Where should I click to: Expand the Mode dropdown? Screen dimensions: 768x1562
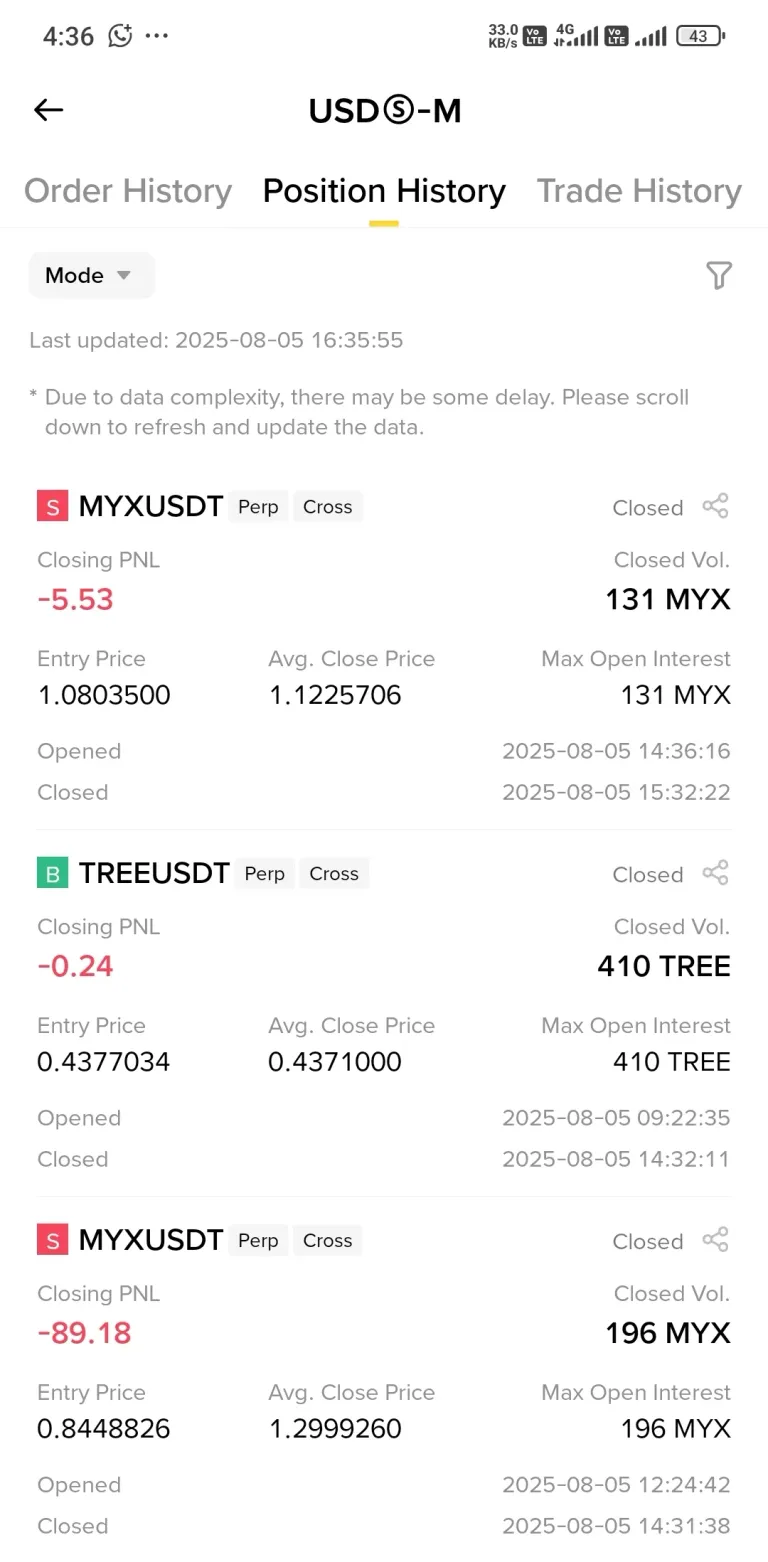click(91, 275)
